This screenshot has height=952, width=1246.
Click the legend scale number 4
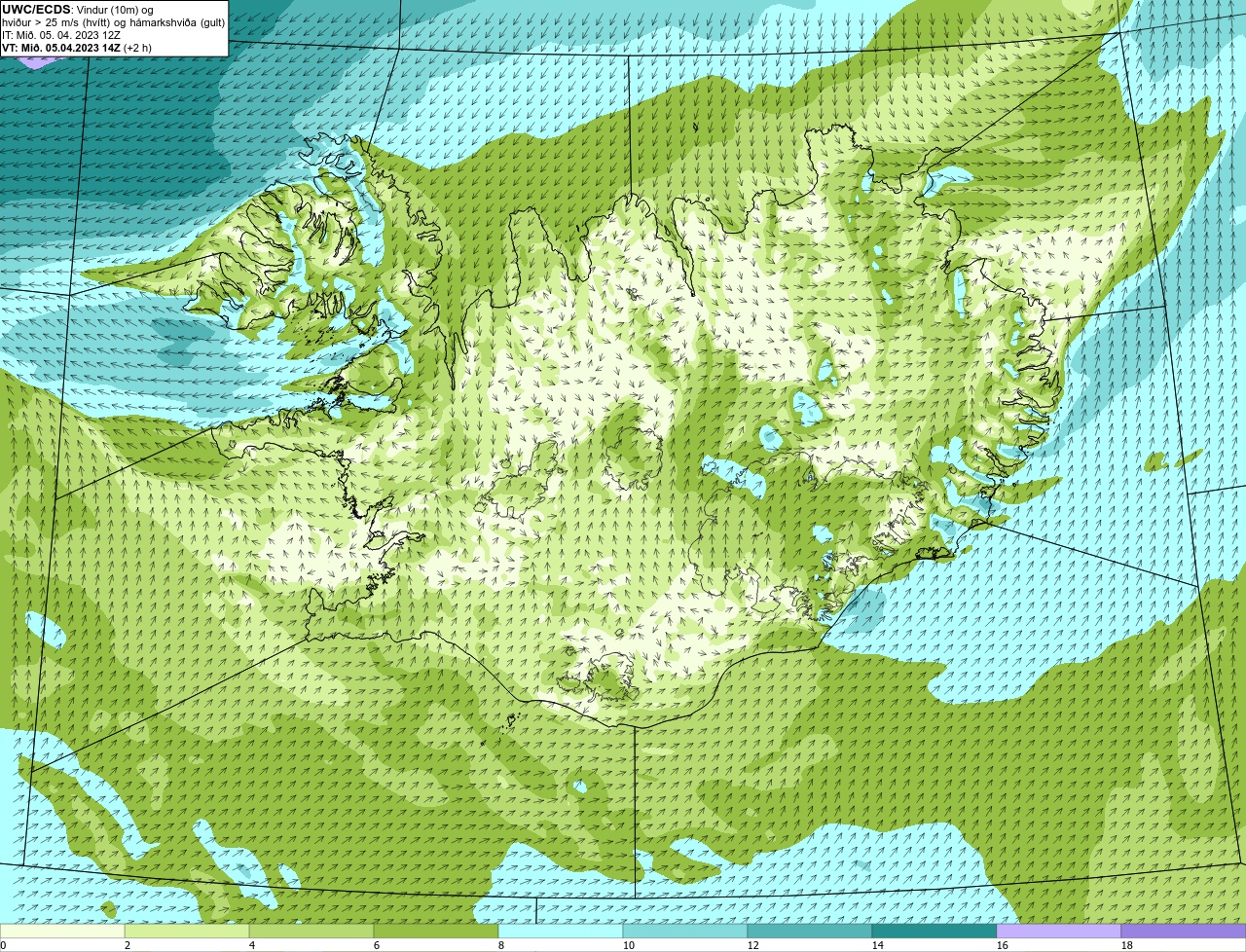point(252,945)
